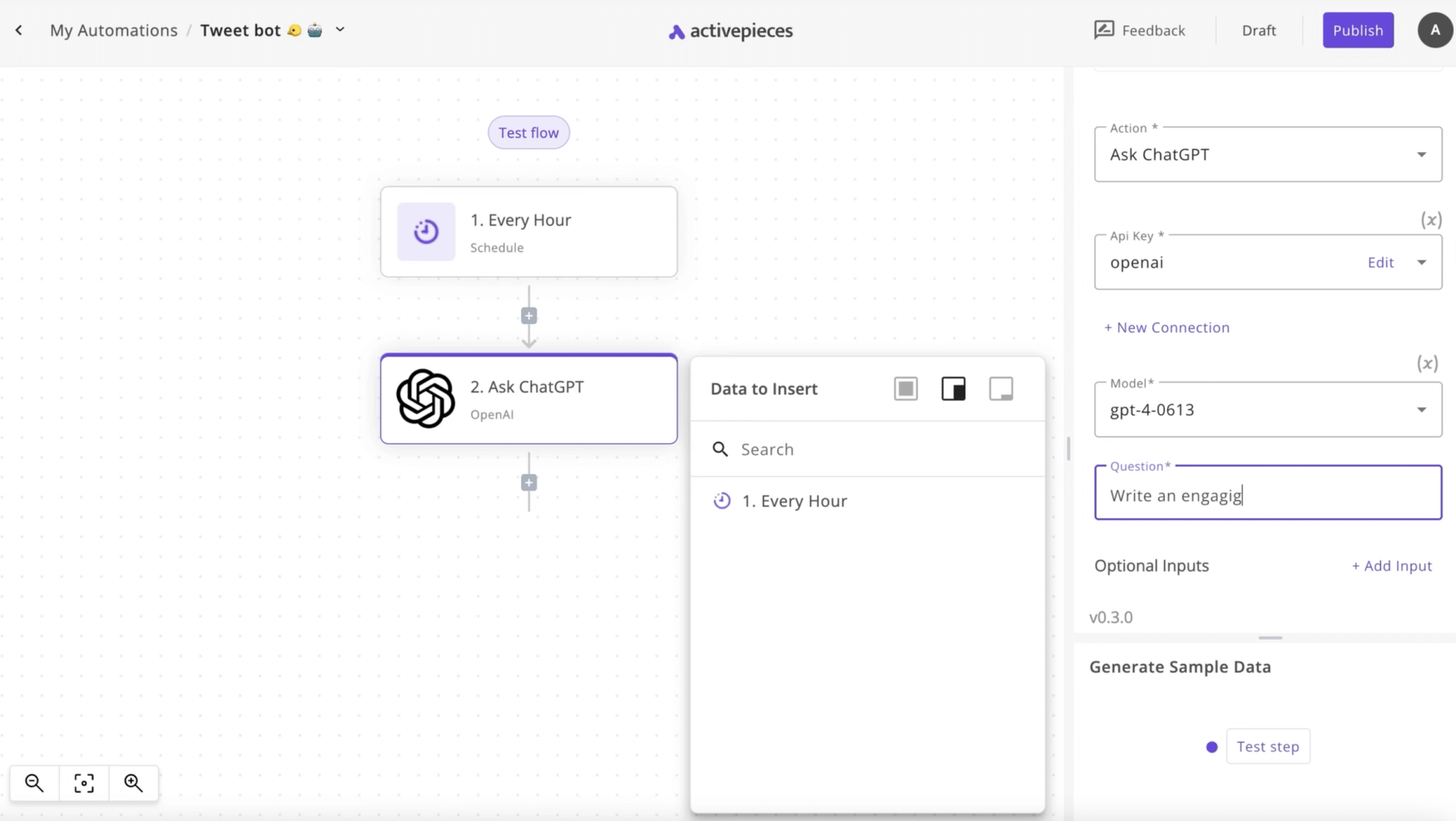Toggle dynamic value (x) above the Model field
Screen dimensions: 1456x821
pyautogui.click(x=1428, y=363)
